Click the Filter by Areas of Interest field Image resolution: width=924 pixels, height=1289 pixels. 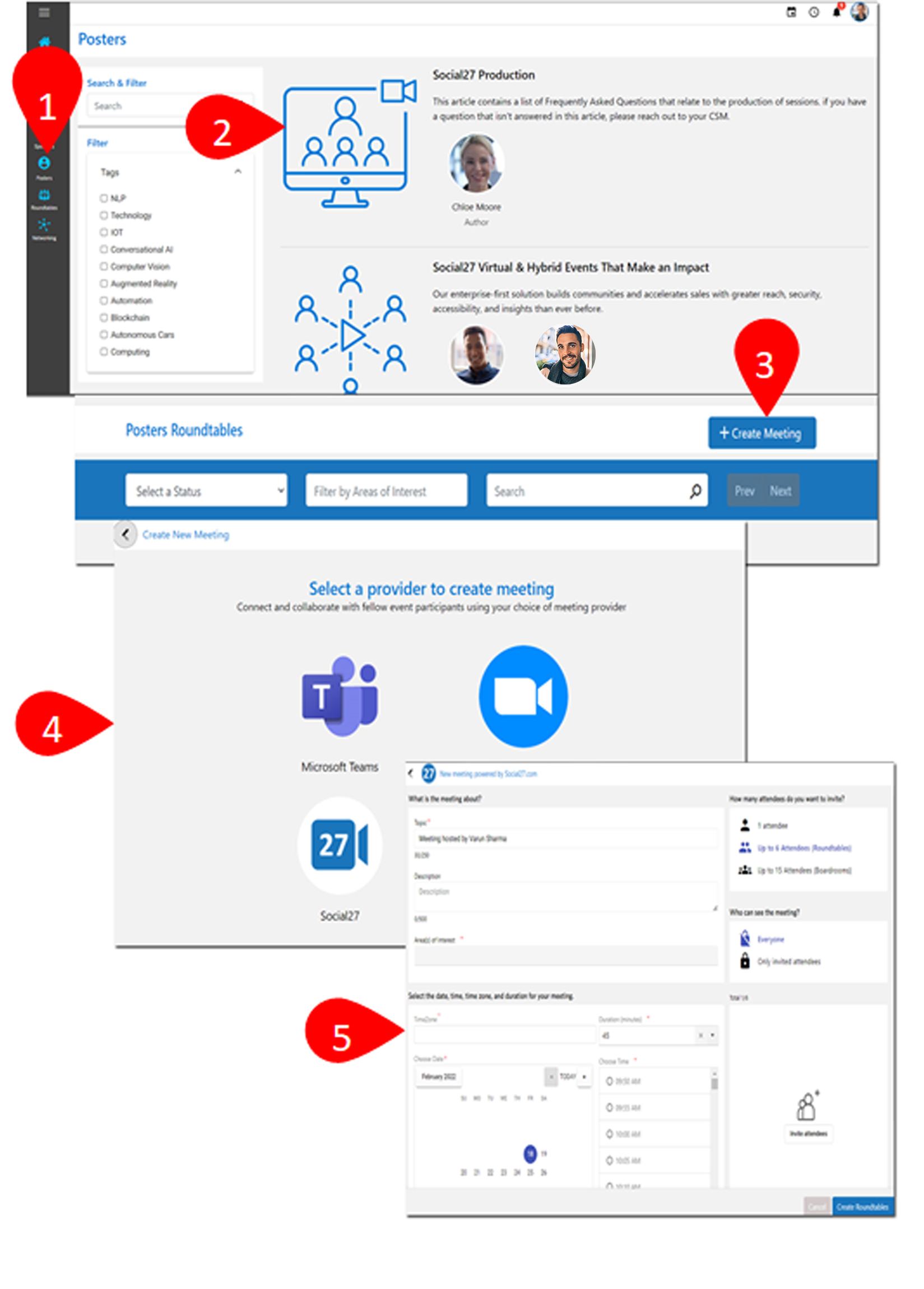pos(386,490)
